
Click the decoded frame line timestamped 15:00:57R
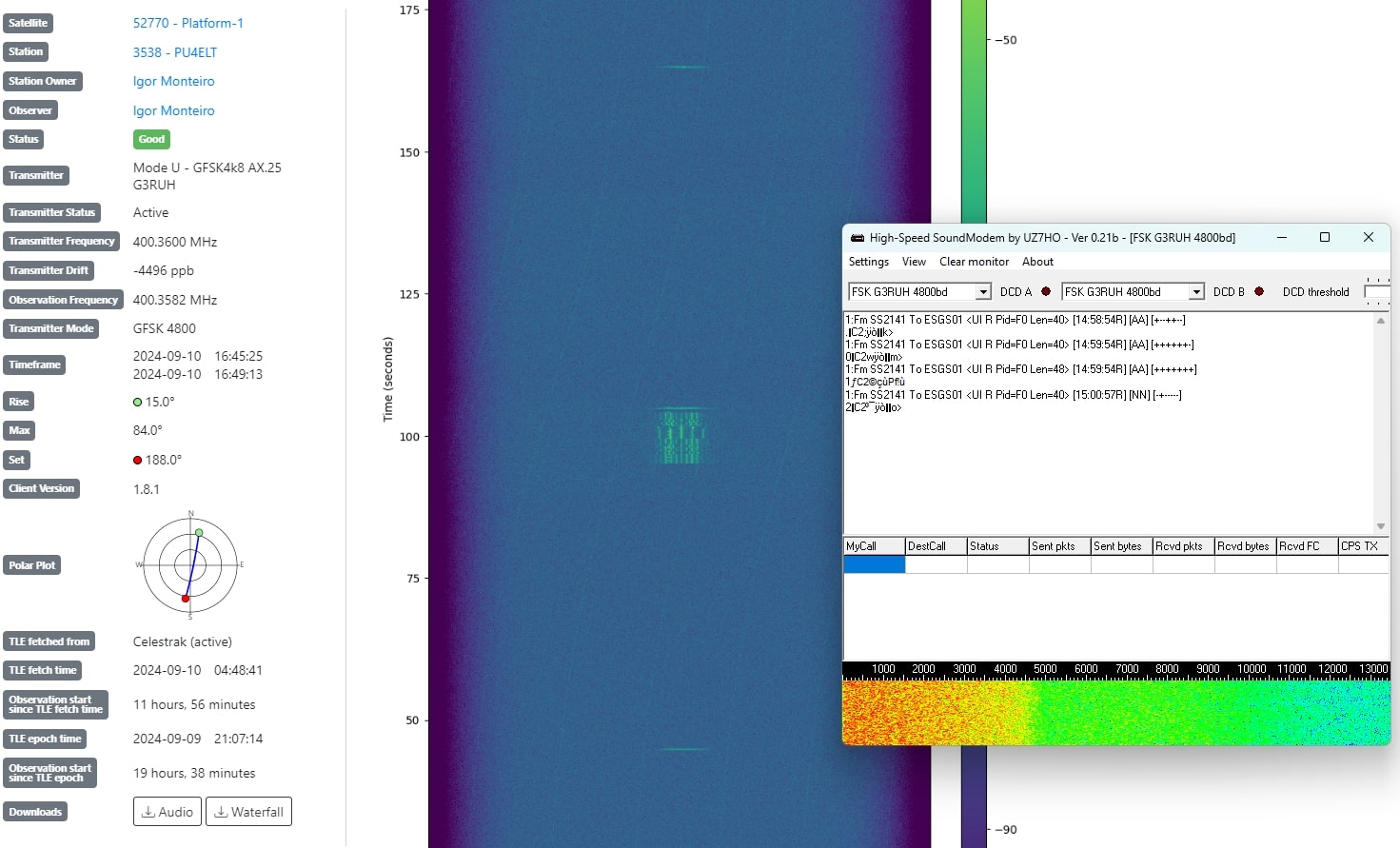click(1014, 394)
